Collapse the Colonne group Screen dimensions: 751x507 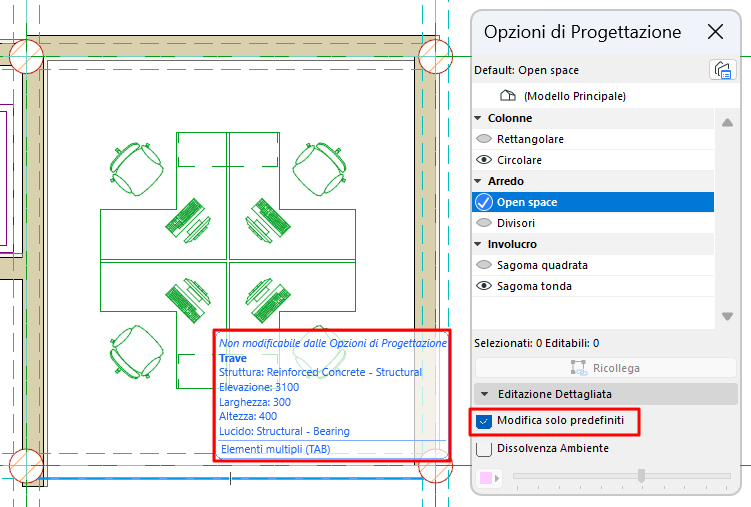(478, 118)
